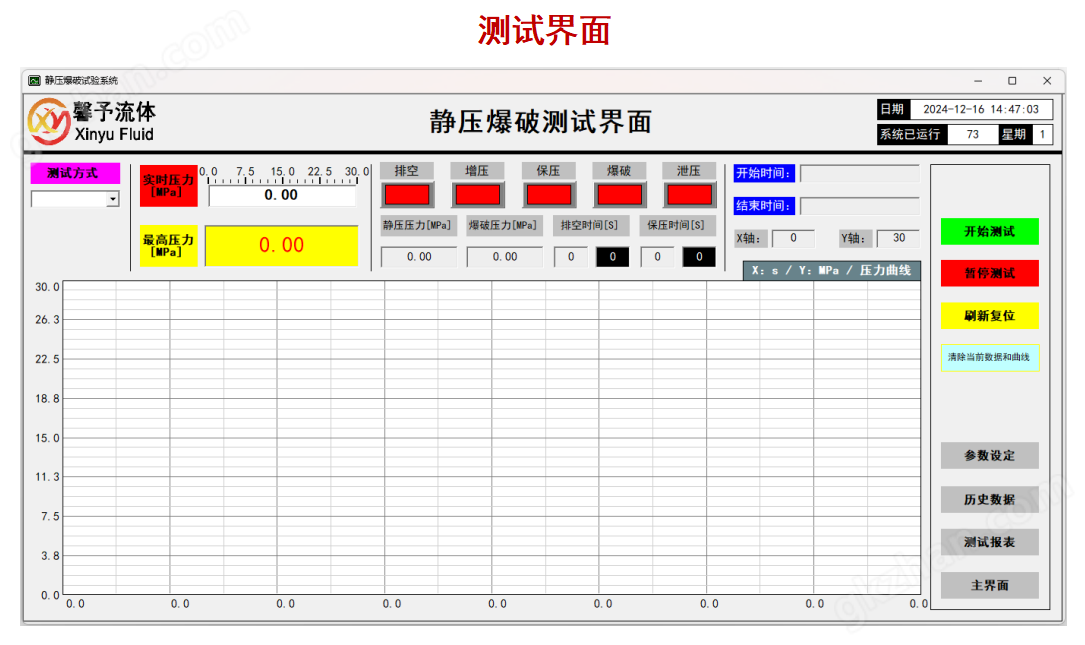The image size is (1085, 645).
Task: Click the real-time pressure gauge scale
Action: [x=284, y=175]
